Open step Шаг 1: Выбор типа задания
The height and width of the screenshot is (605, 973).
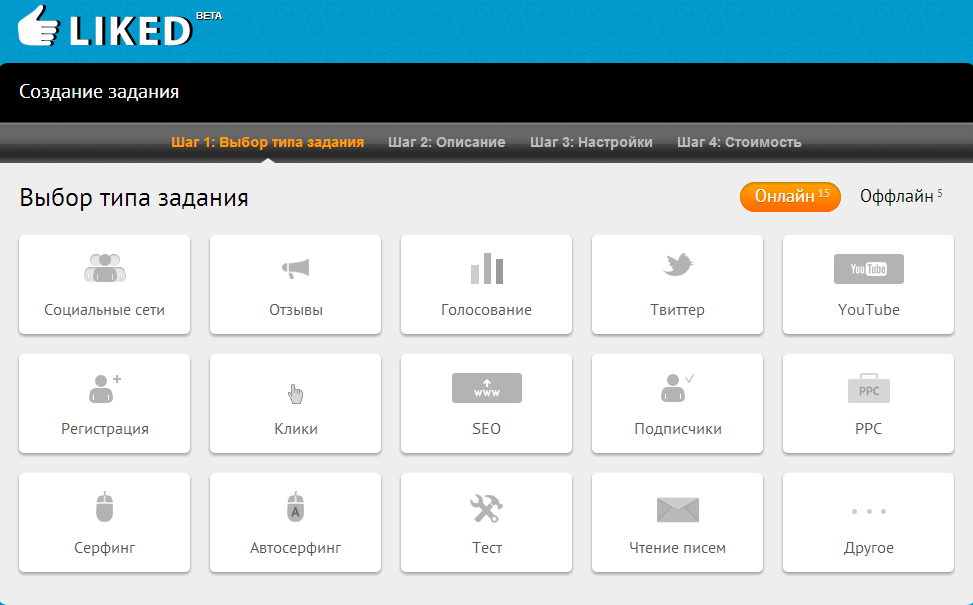click(267, 142)
